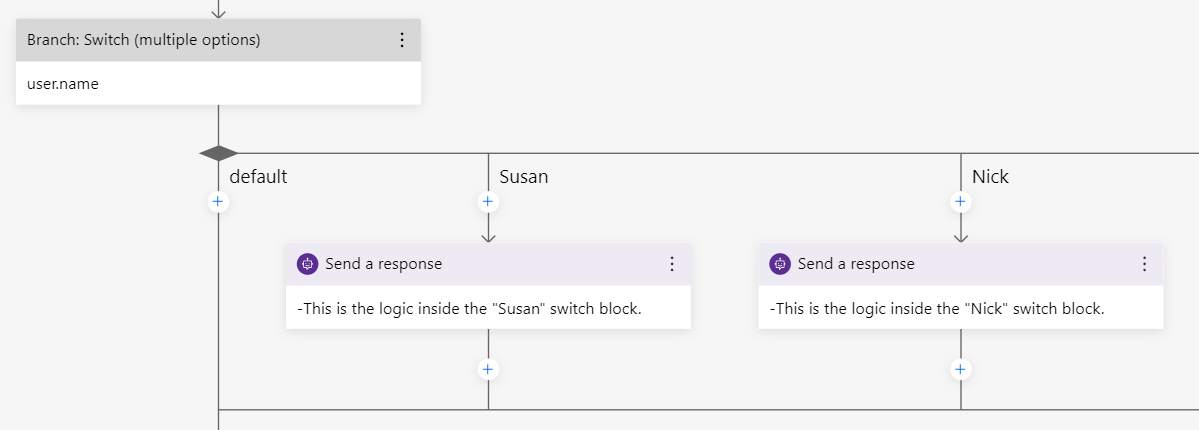Click the Nick branch label
Screen dimensions: 1199x430
pyautogui.click(x=990, y=177)
